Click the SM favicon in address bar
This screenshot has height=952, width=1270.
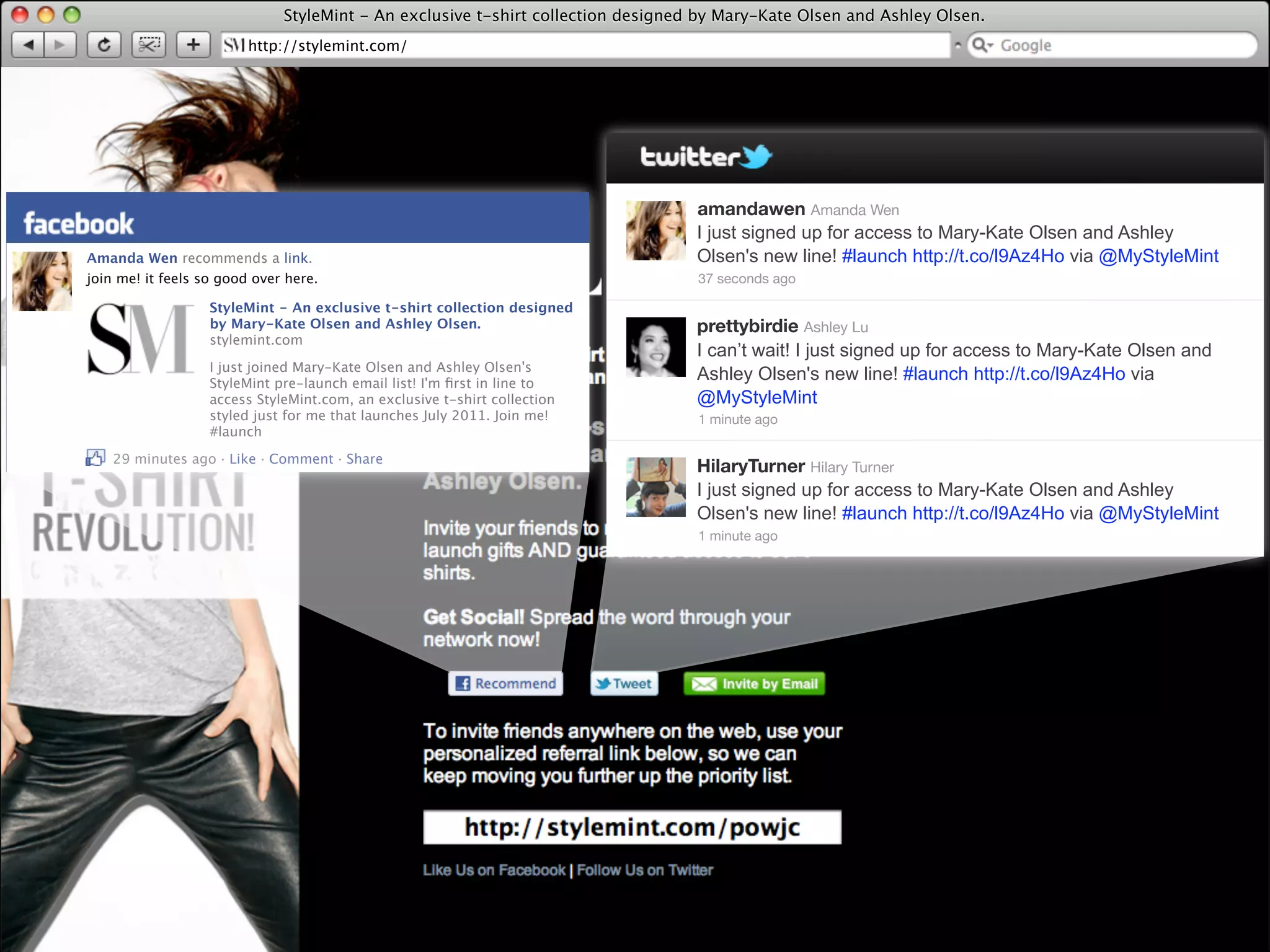234,45
